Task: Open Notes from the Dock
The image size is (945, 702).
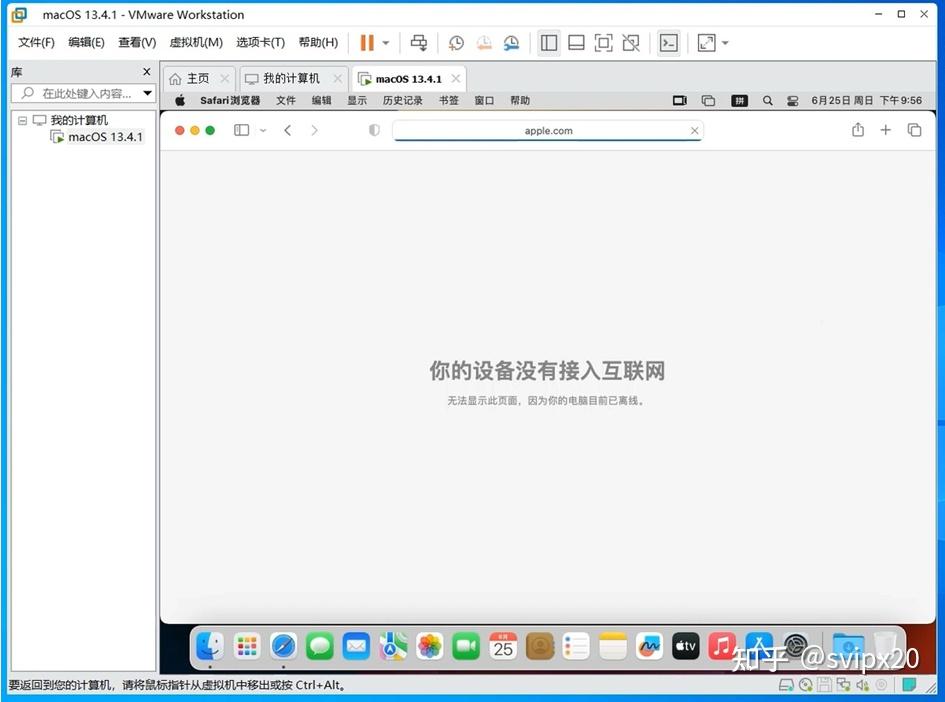Action: (613, 647)
